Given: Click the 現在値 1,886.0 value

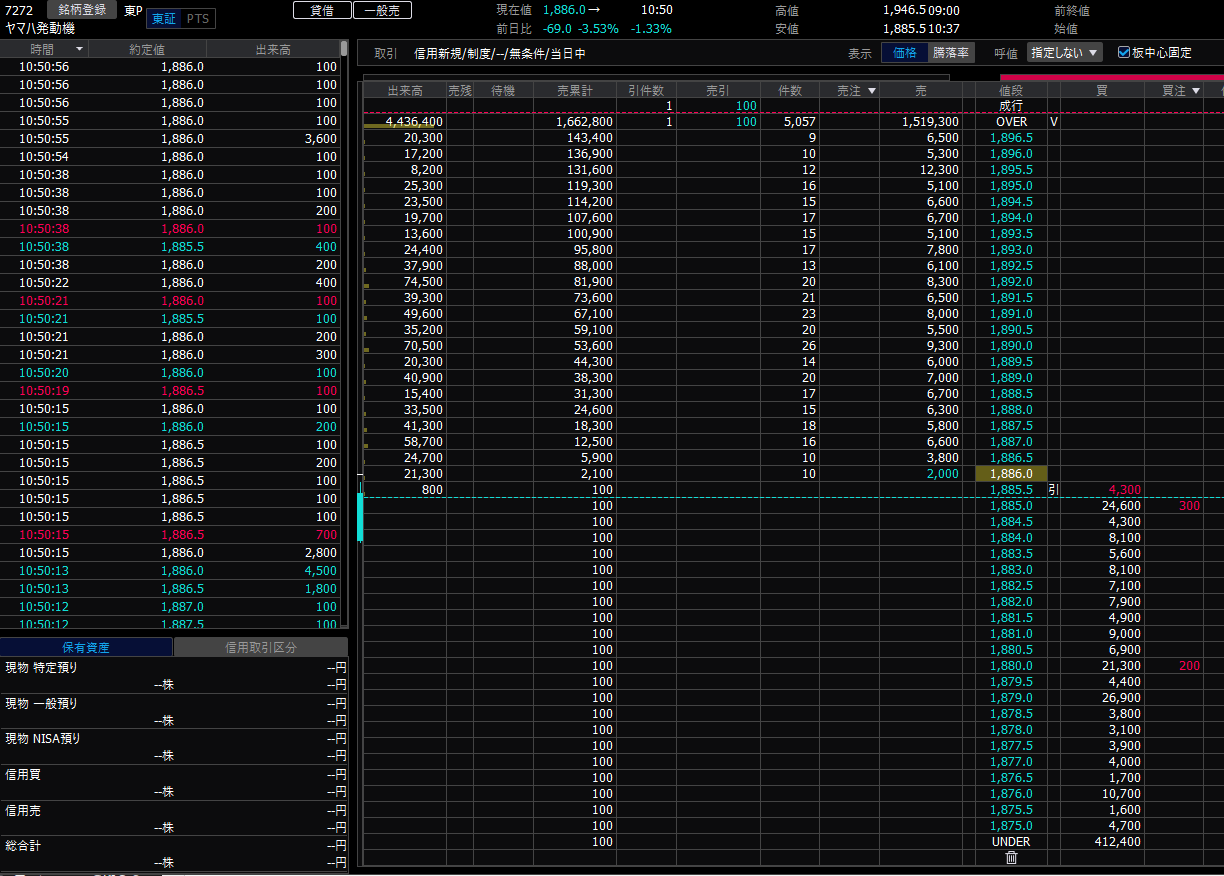Looking at the screenshot, I should tap(564, 10).
